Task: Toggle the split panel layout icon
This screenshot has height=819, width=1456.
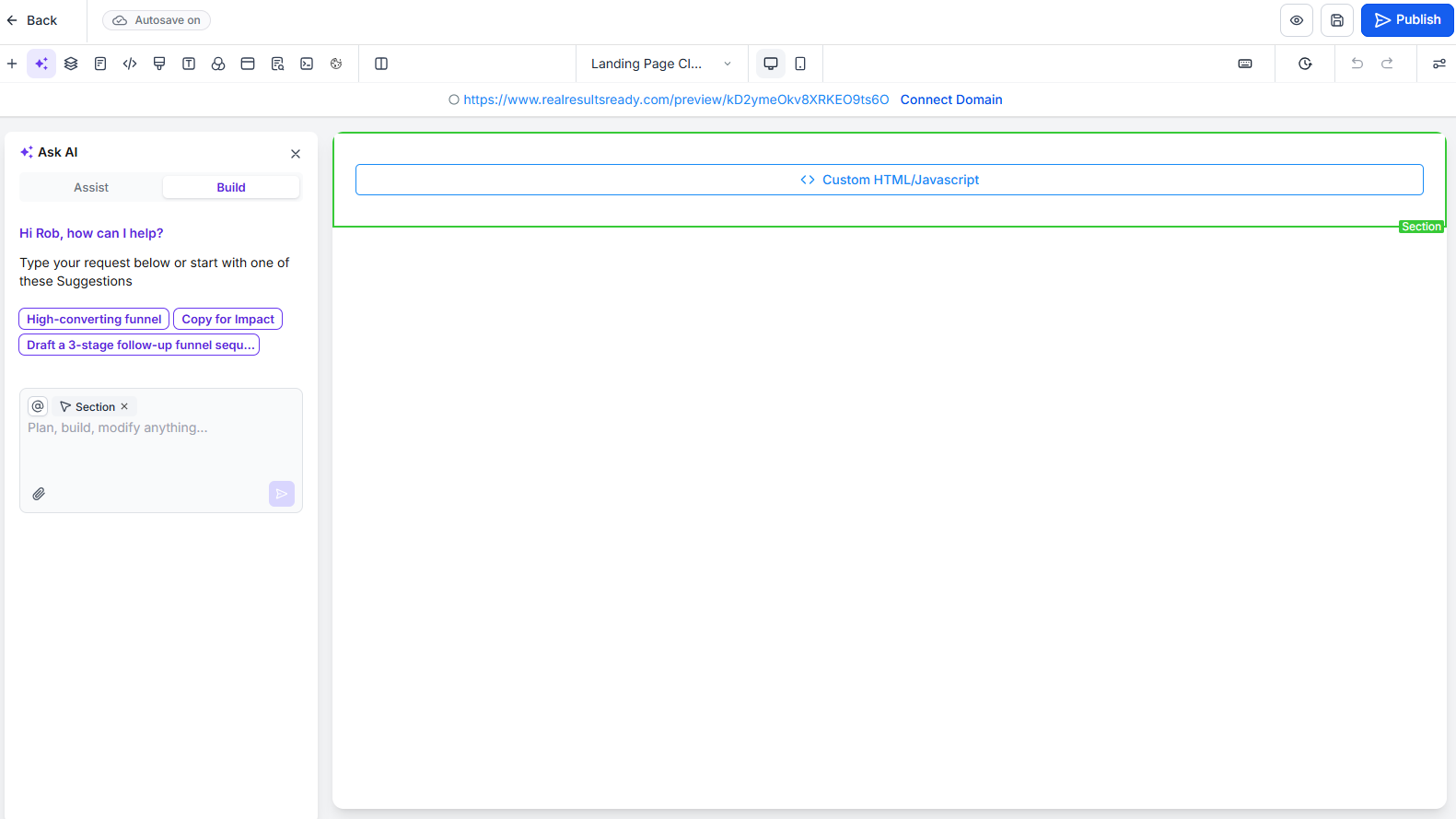Action: [381, 64]
